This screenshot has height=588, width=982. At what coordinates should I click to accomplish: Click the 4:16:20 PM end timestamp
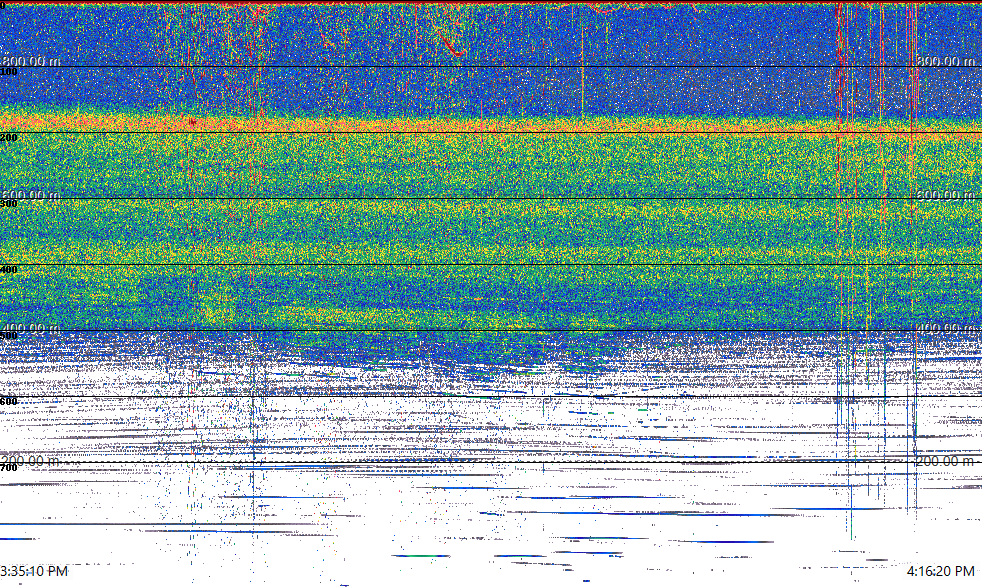click(941, 571)
